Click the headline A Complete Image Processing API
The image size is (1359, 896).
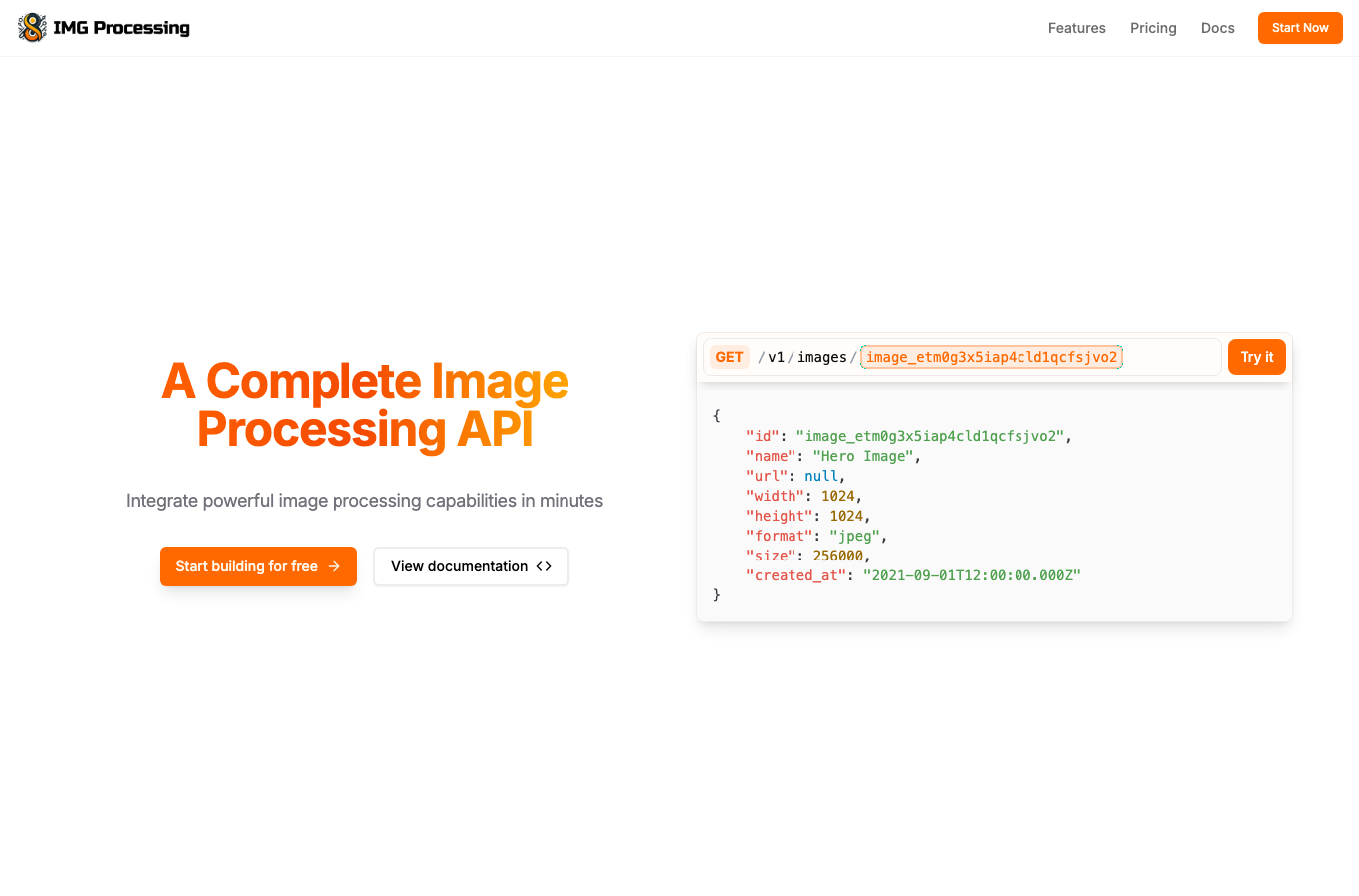[x=365, y=405]
